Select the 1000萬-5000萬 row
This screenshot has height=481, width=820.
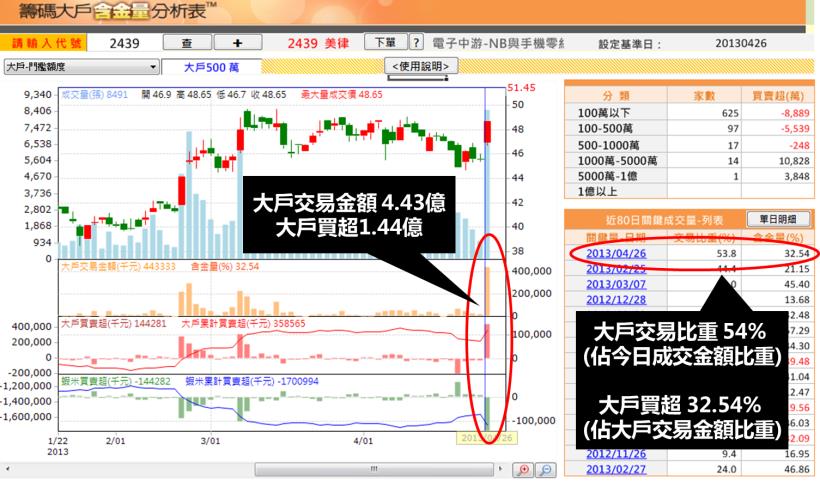(689, 161)
